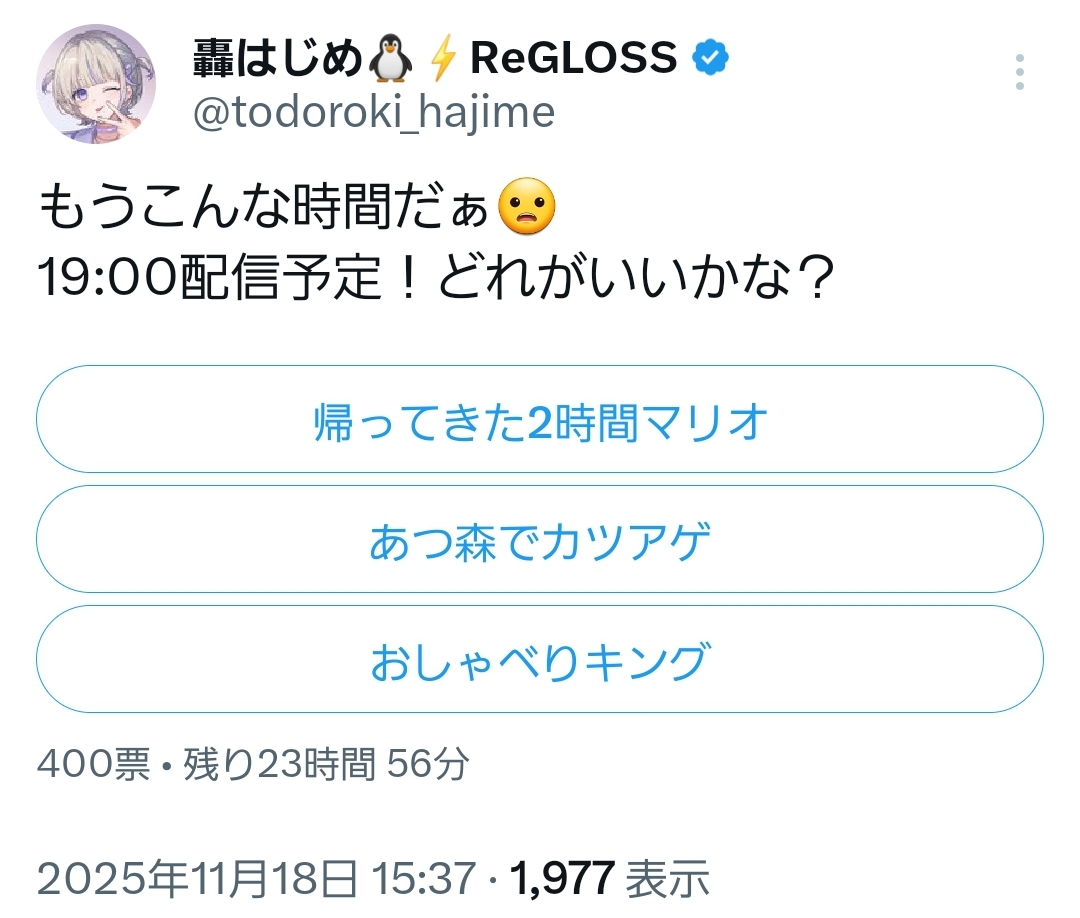Open the 1,977 表示 view count
The height and width of the screenshot is (918, 1080).
pyautogui.click(x=610, y=880)
